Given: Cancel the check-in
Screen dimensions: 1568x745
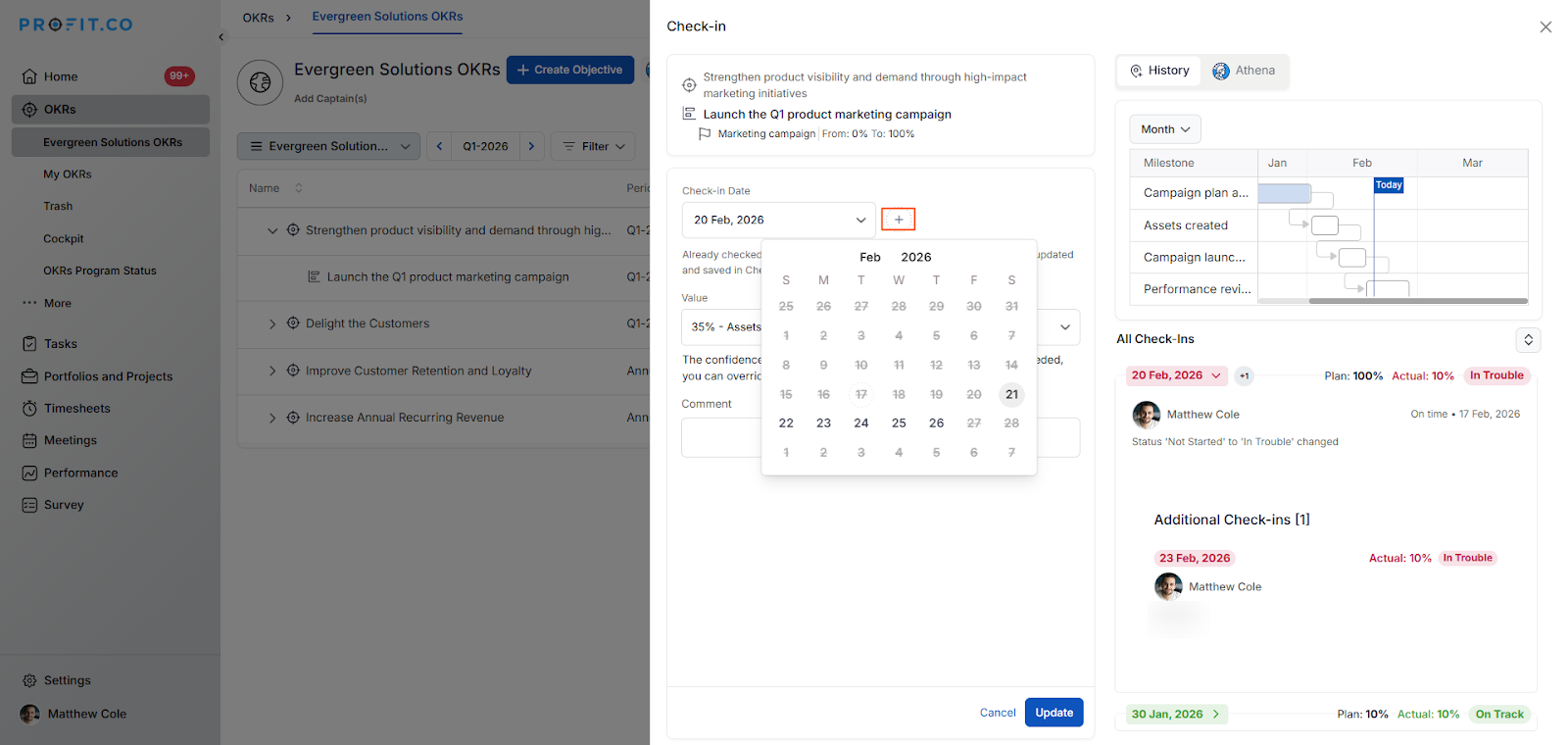Looking at the screenshot, I should click(998, 713).
